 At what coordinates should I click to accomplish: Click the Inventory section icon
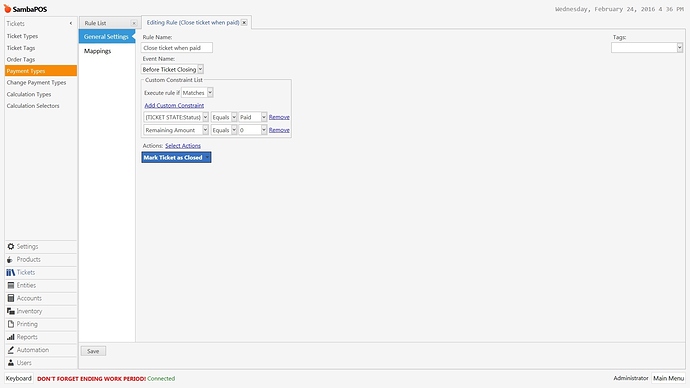(11, 311)
